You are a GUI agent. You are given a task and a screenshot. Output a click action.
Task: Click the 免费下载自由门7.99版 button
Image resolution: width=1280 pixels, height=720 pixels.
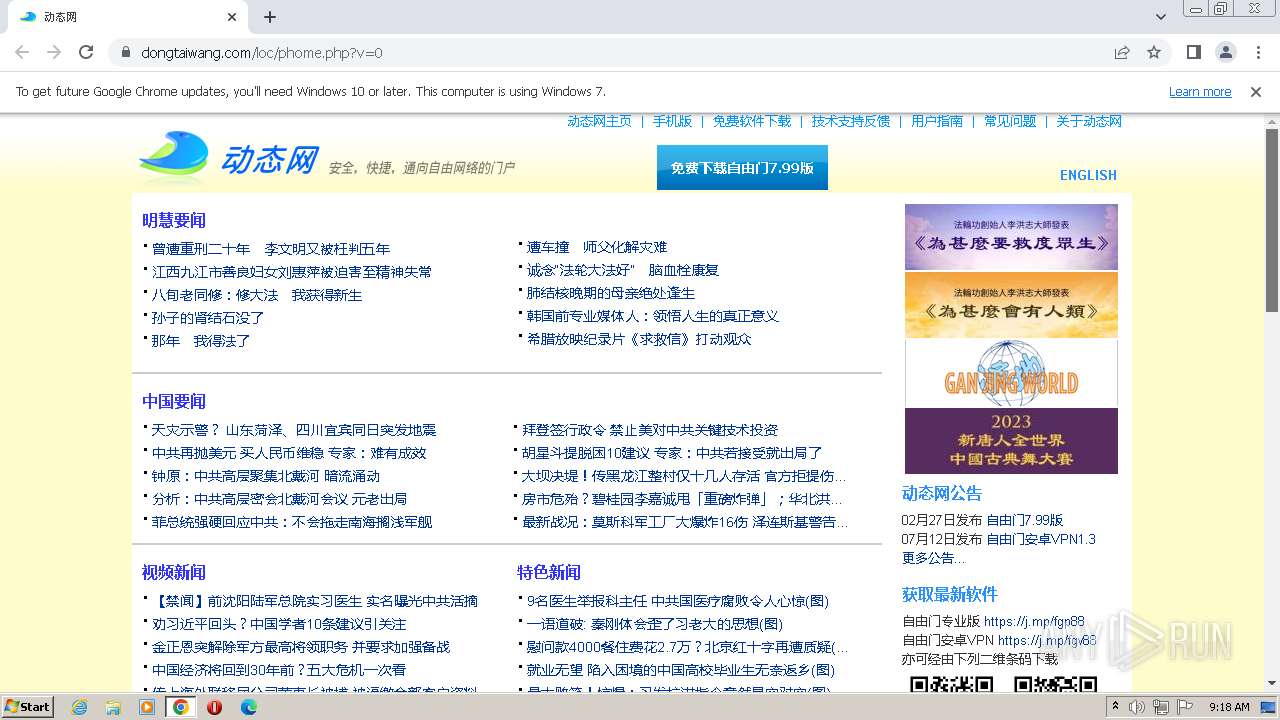click(x=742, y=168)
